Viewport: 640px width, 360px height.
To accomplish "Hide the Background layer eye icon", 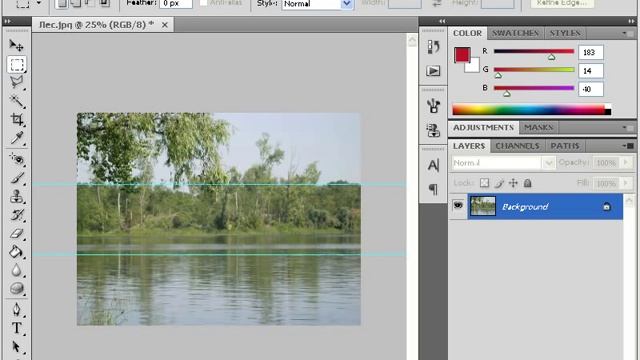I will (458, 205).
